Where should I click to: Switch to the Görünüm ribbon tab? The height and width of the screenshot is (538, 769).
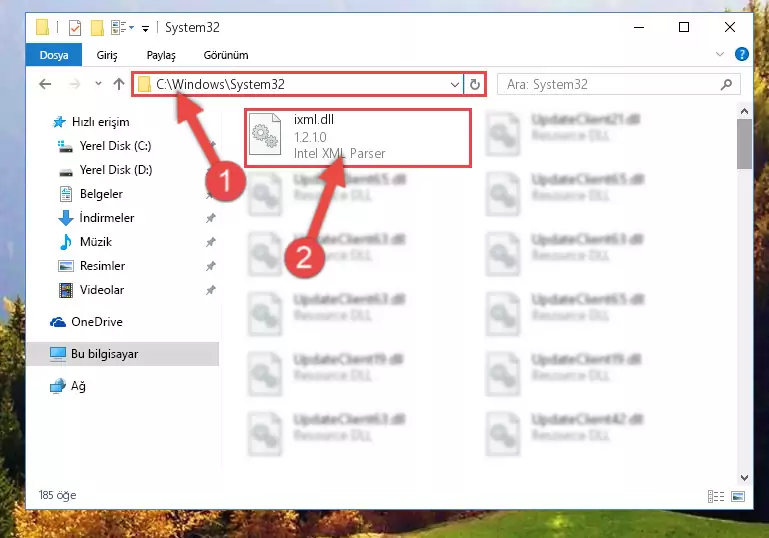(226, 55)
